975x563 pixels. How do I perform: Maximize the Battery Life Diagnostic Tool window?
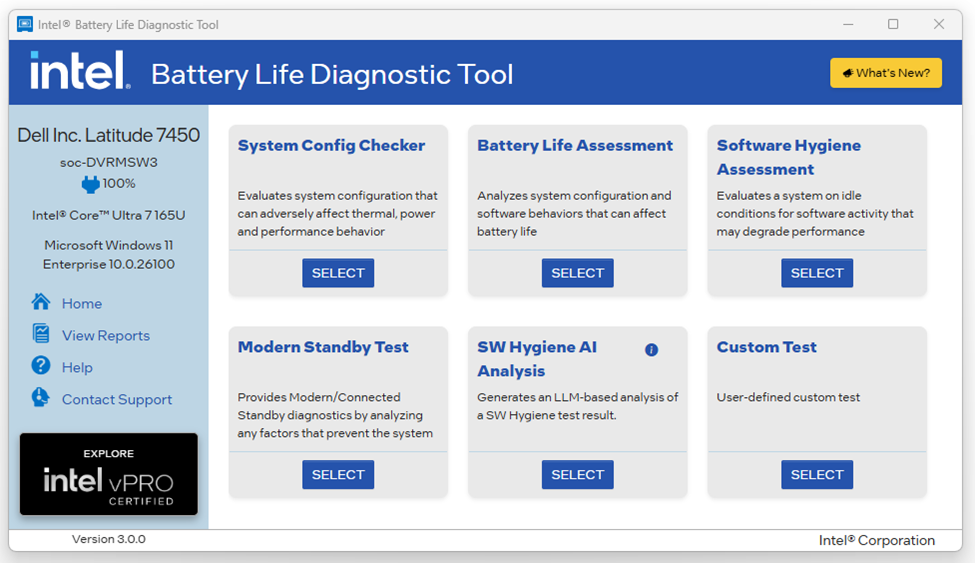point(893,24)
